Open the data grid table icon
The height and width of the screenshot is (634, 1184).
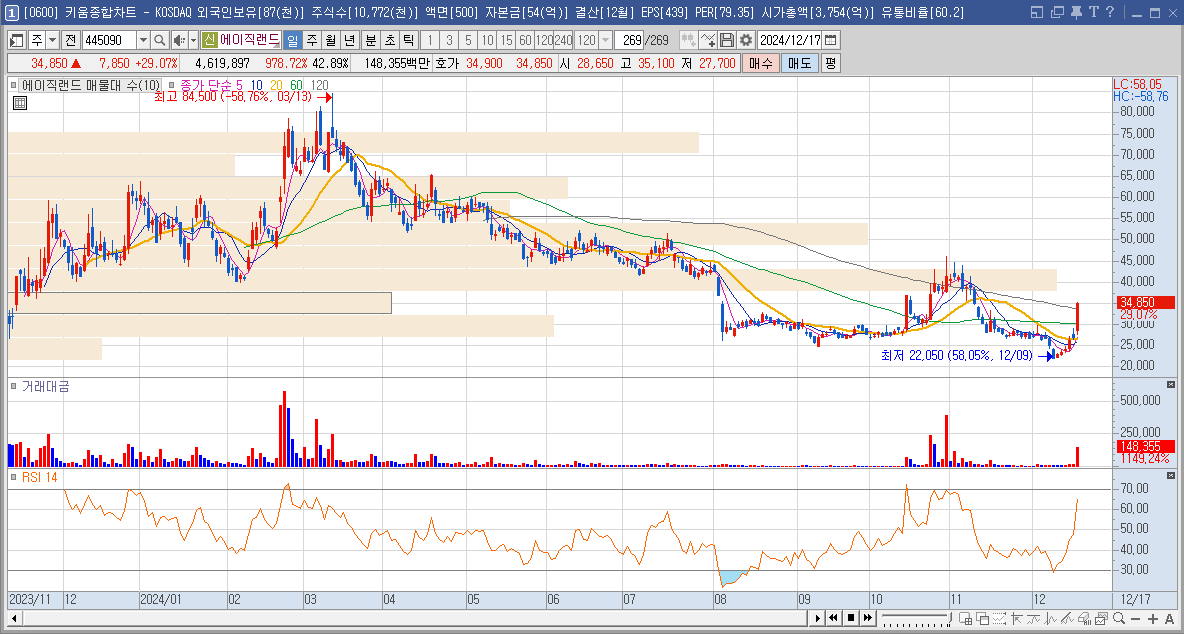pos(20,103)
